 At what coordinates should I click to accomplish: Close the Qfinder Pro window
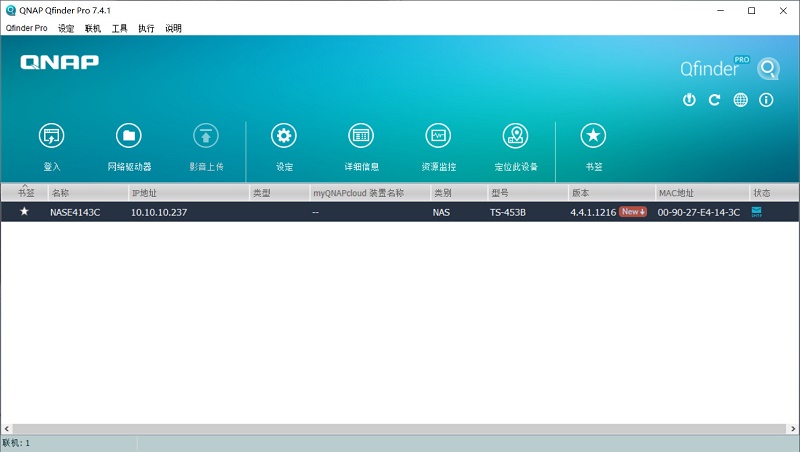[x=783, y=10]
